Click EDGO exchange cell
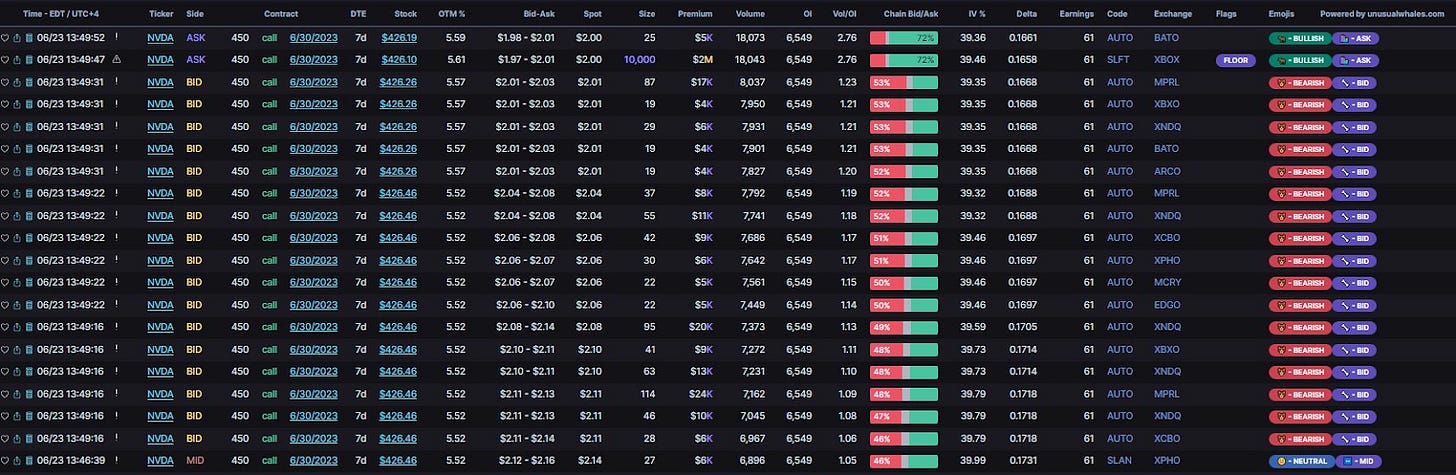This screenshot has width=1456, height=475. [x=1167, y=304]
